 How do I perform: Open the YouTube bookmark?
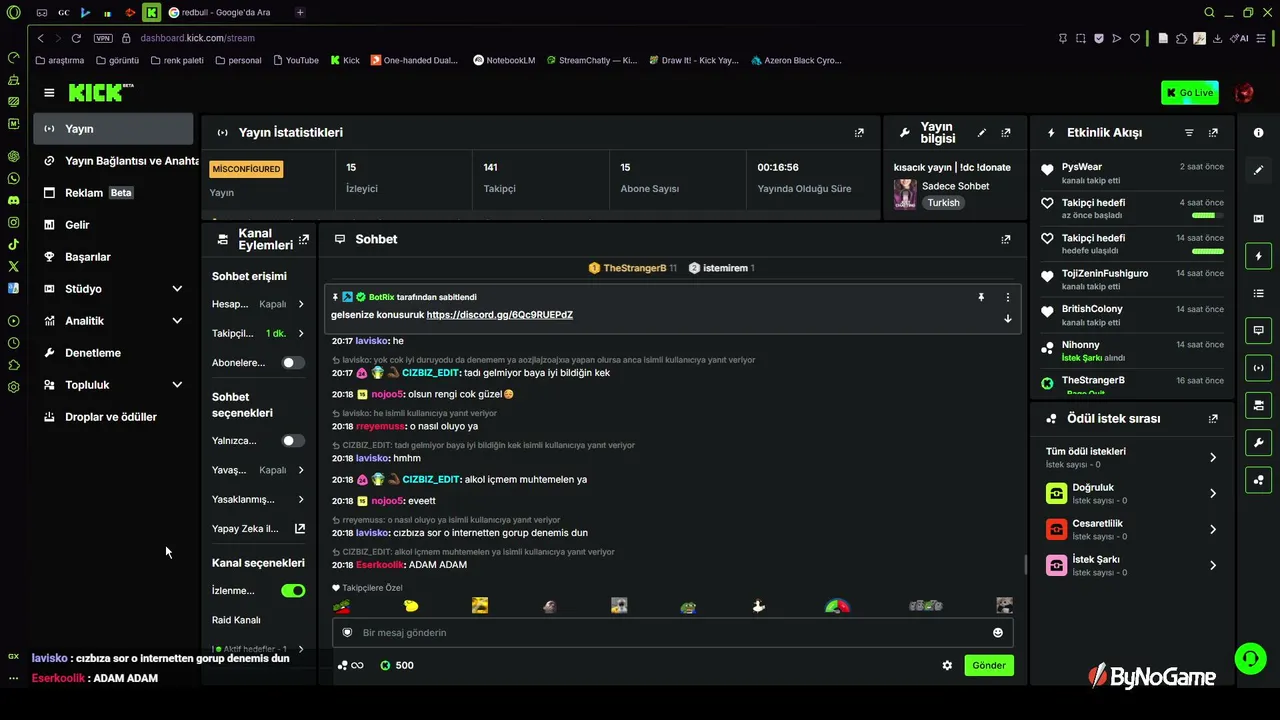294,60
